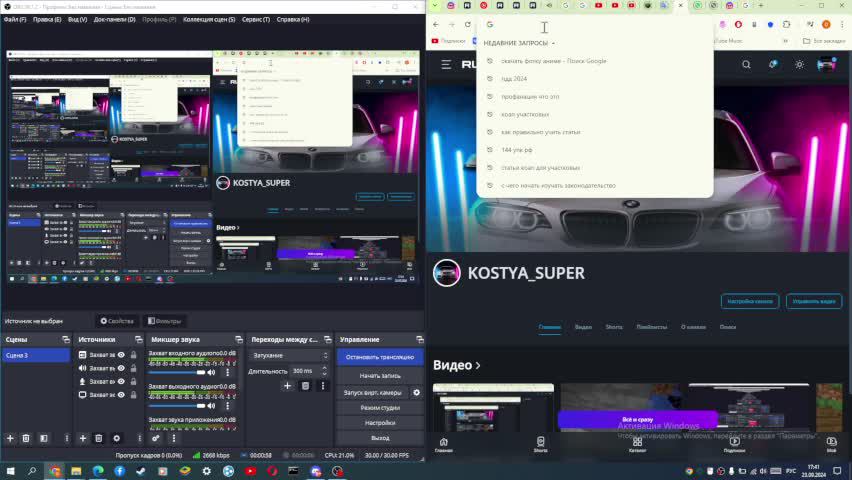Lock the display capture source row
Image resolution: width=852 pixels, height=480 pixels.
(133, 395)
